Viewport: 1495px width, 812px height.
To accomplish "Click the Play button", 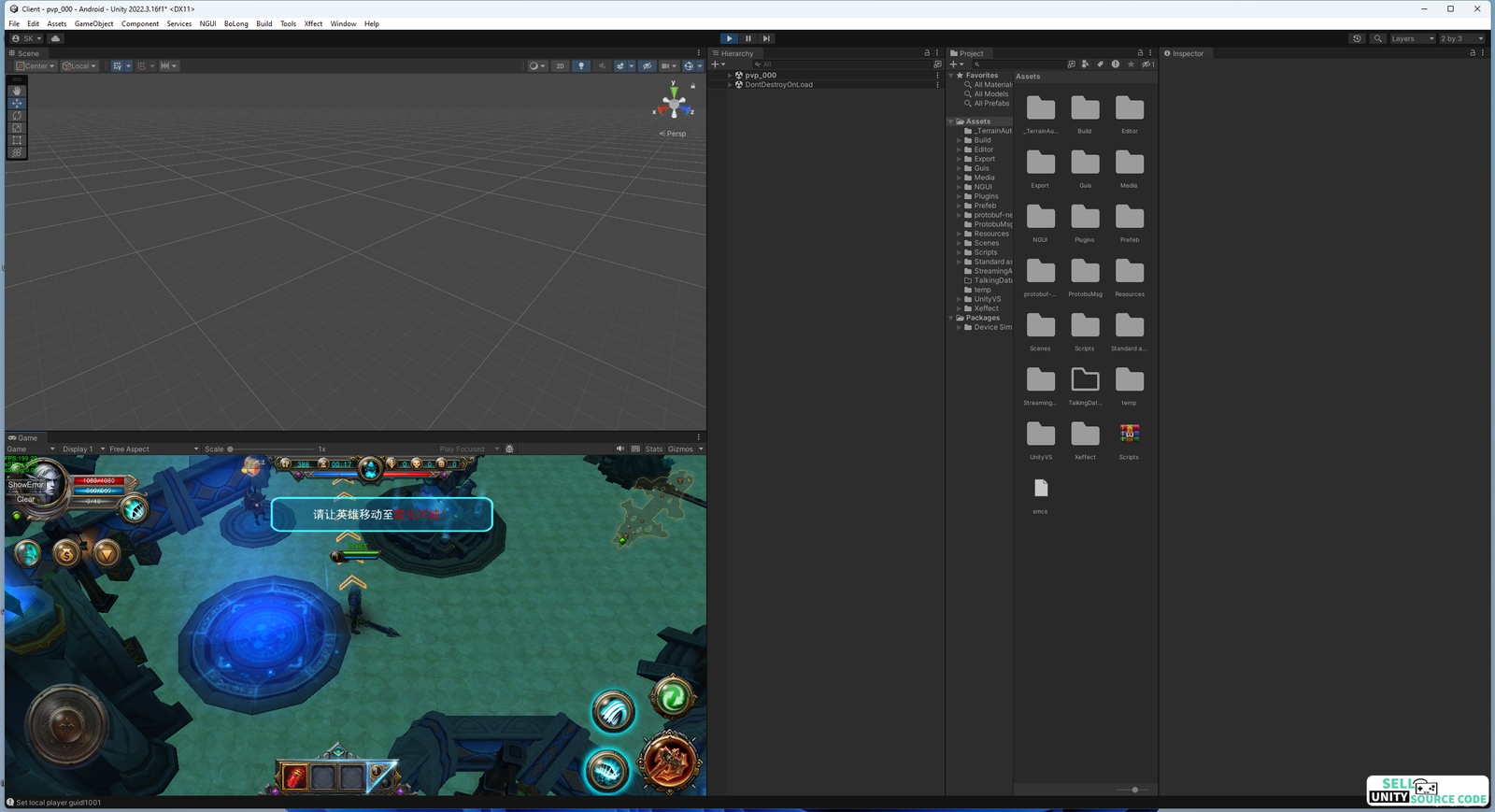I will tap(730, 38).
